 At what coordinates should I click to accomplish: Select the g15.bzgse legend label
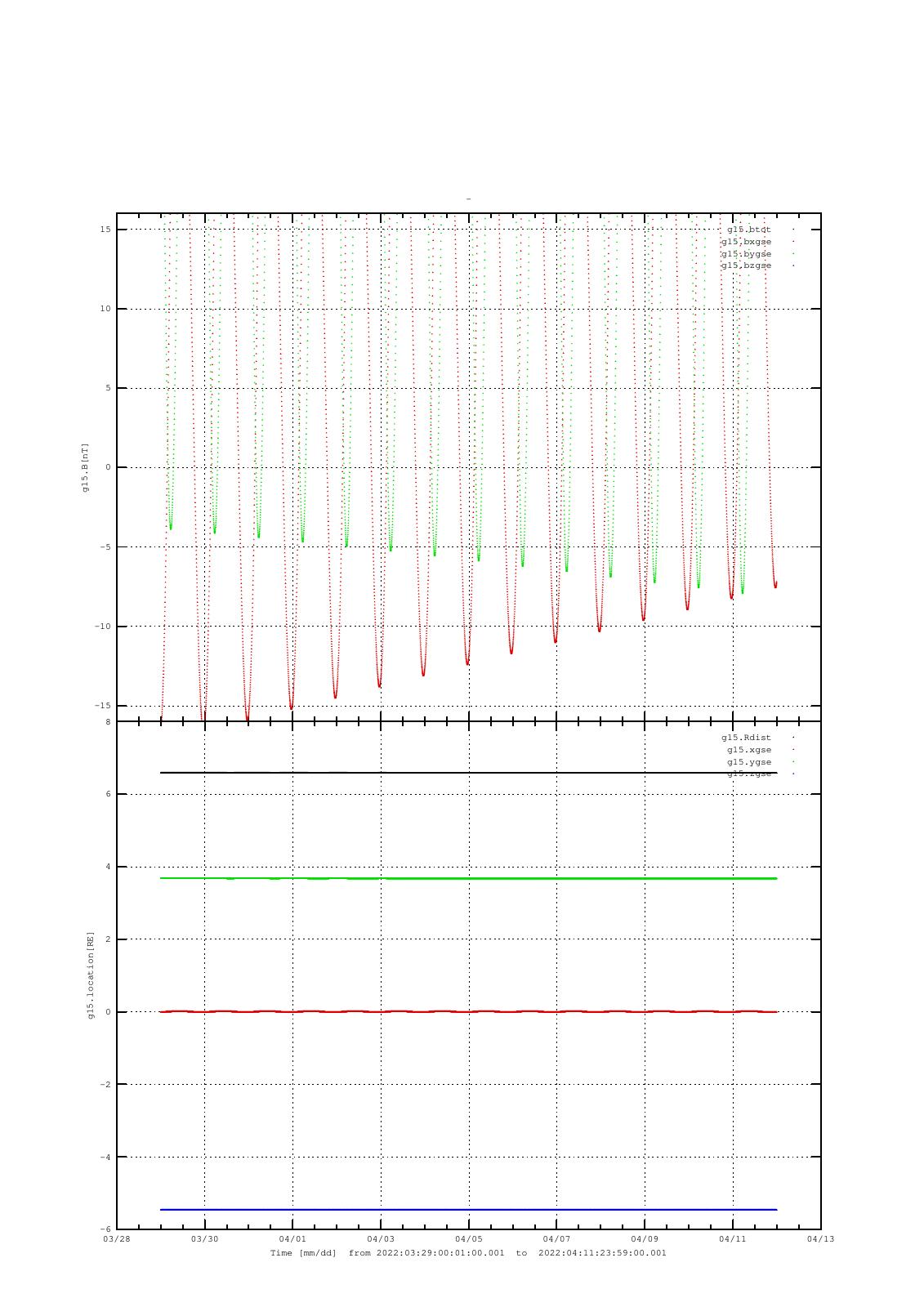pos(746,265)
